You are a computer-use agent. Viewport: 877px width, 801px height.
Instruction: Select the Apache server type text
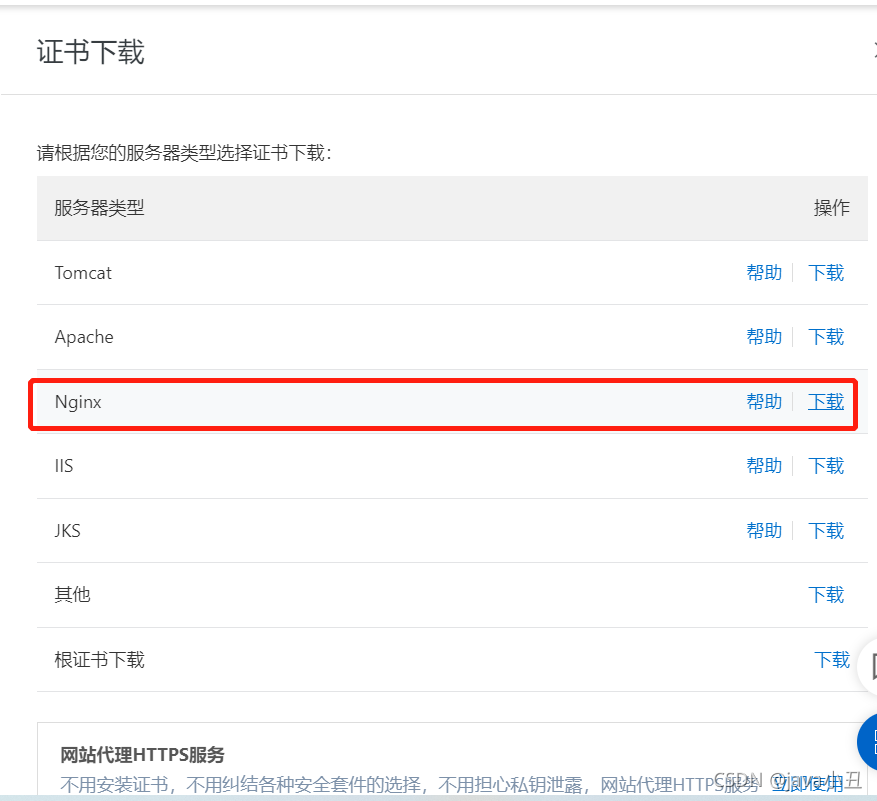84,337
